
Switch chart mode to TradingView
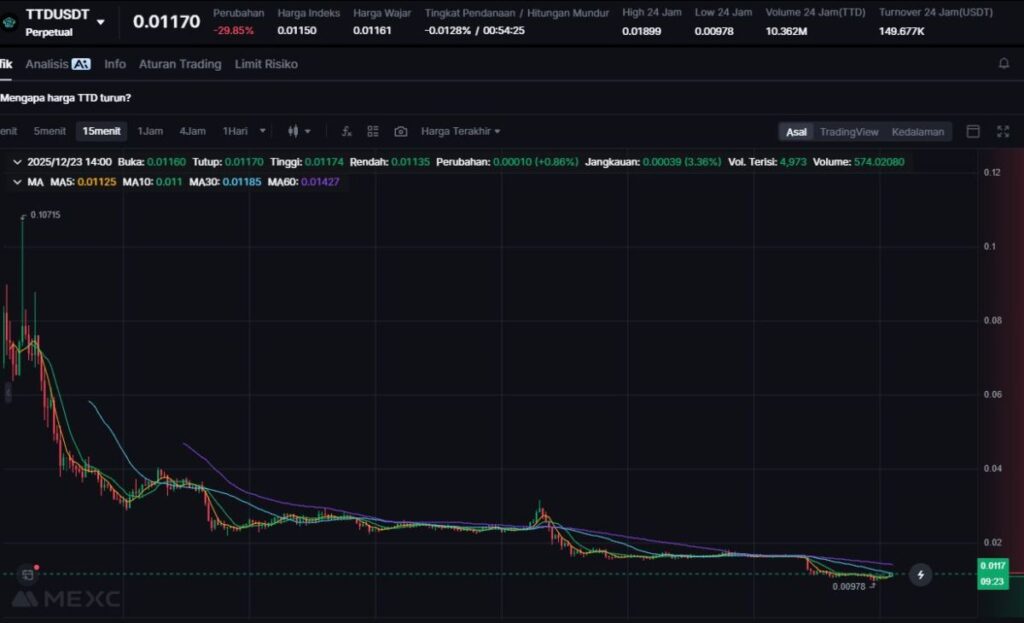848,132
